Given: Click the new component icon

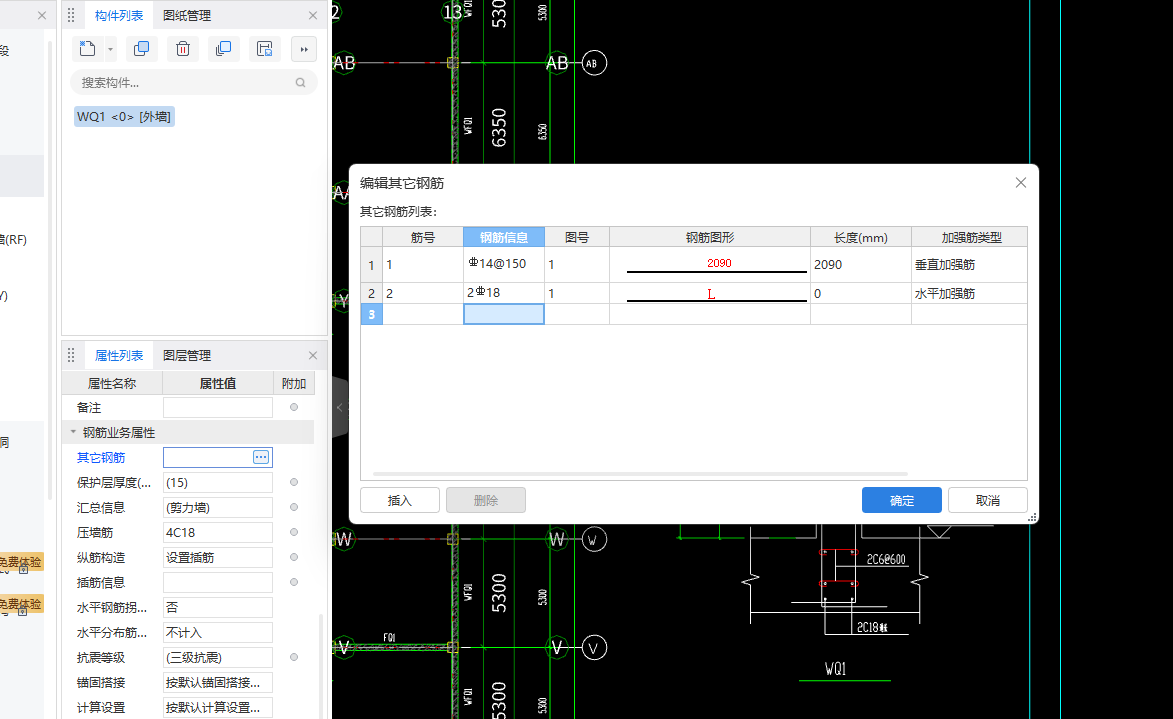Looking at the screenshot, I should tap(88, 49).
